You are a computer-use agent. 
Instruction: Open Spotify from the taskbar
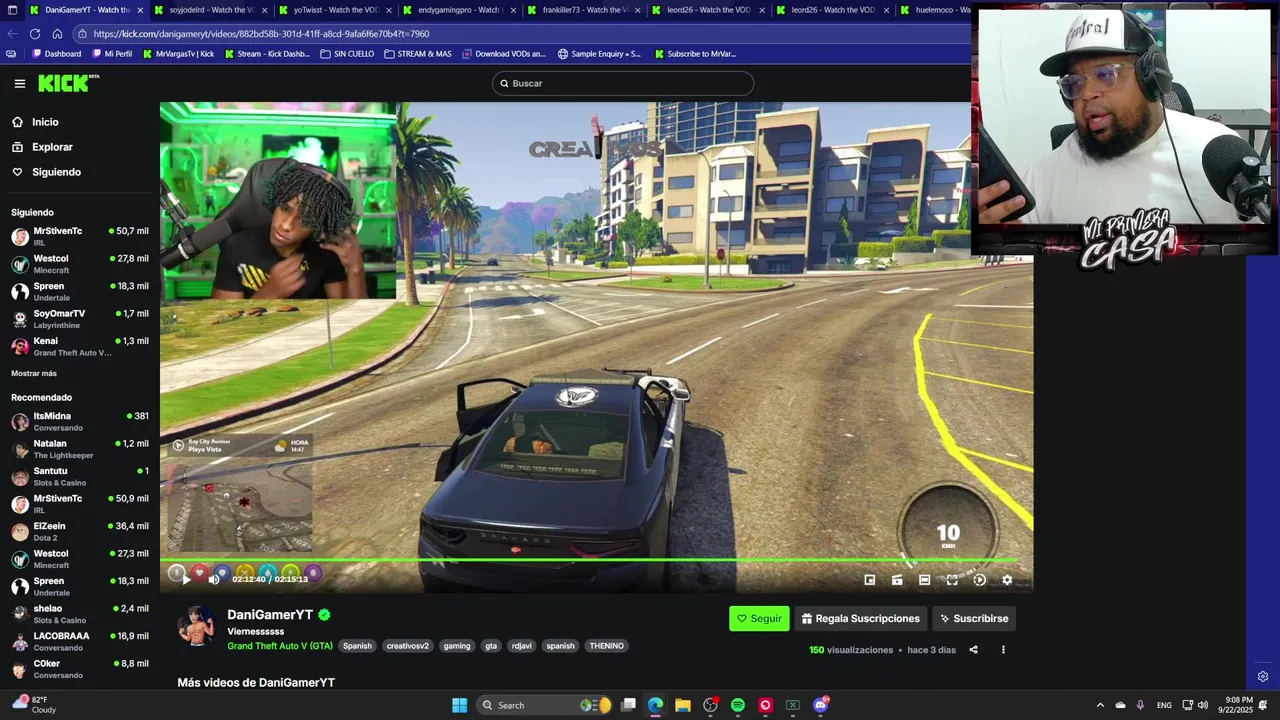point(738,705)
